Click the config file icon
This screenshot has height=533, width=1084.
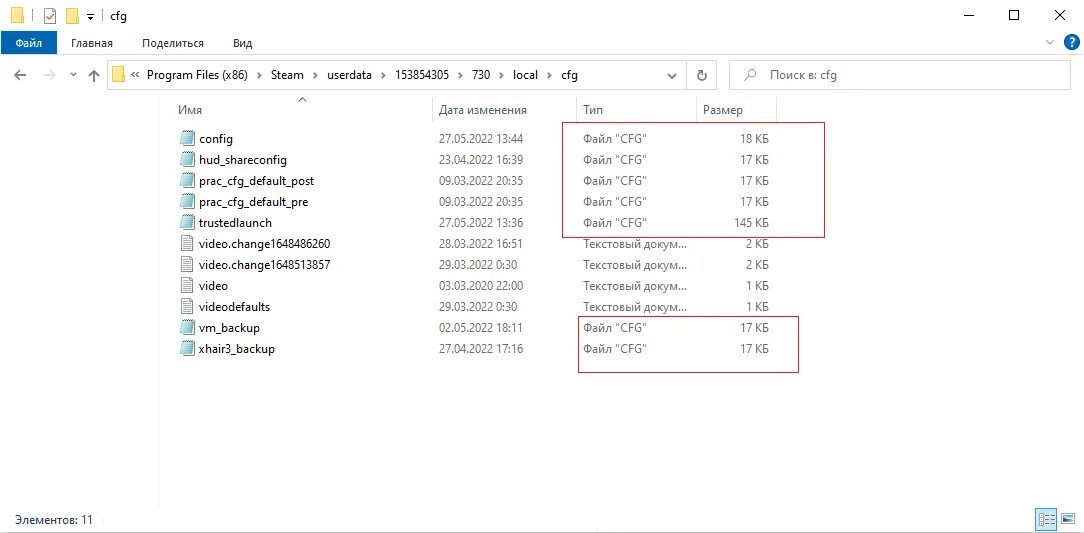(187, 139)
